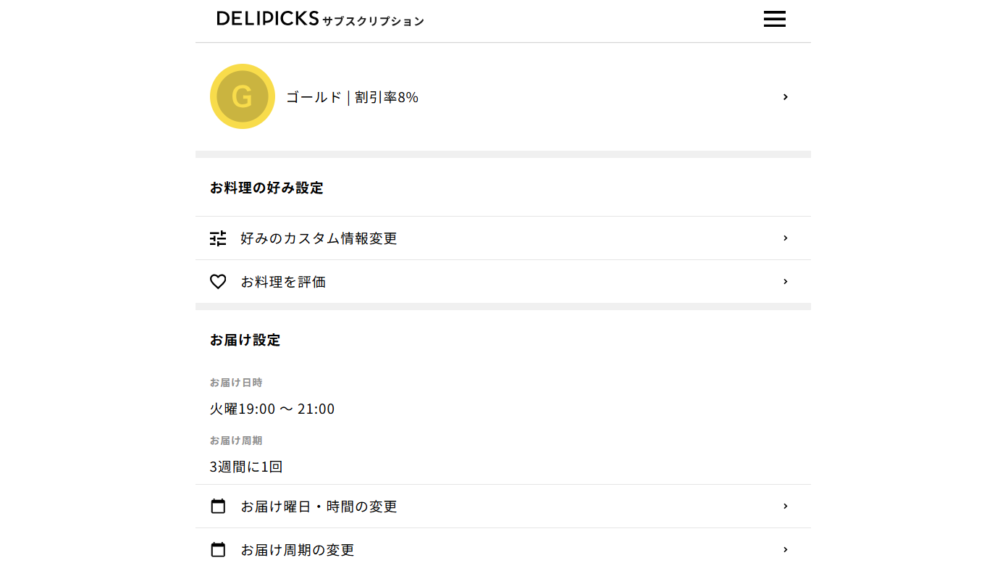Click the DELIPICKS logo
This screenshot has height=563, width=1000.
pos(267,18)
